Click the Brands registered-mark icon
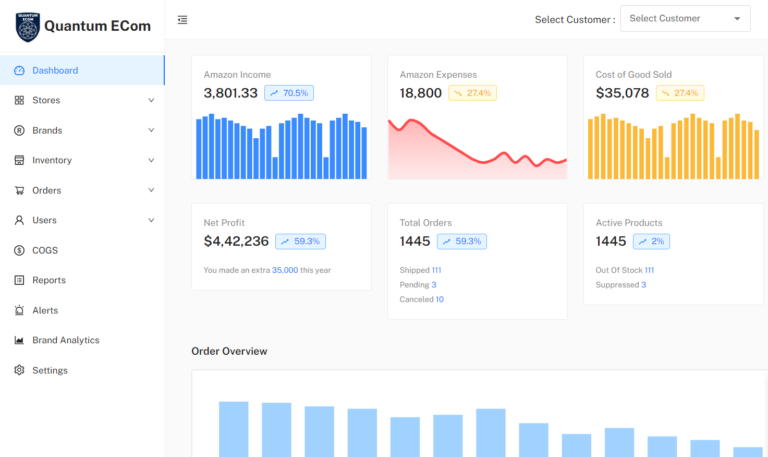 (x=19, y=130)
